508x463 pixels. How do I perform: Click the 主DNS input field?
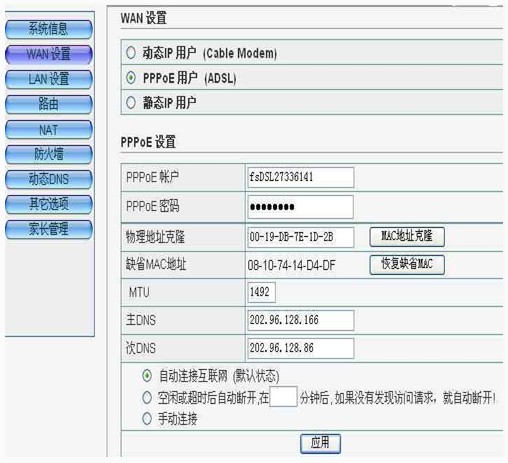[300, 320]
